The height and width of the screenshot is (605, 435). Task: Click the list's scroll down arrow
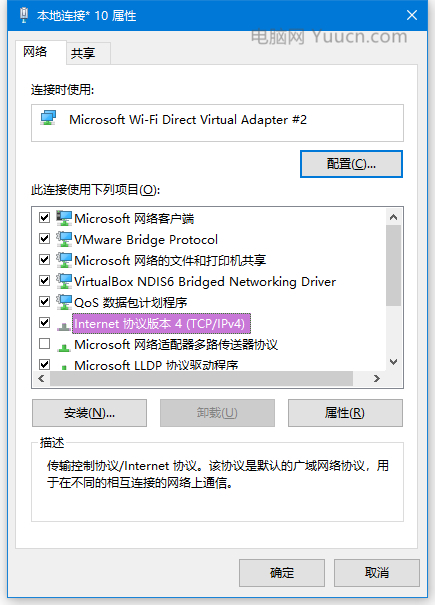click(x=393, y=362)
